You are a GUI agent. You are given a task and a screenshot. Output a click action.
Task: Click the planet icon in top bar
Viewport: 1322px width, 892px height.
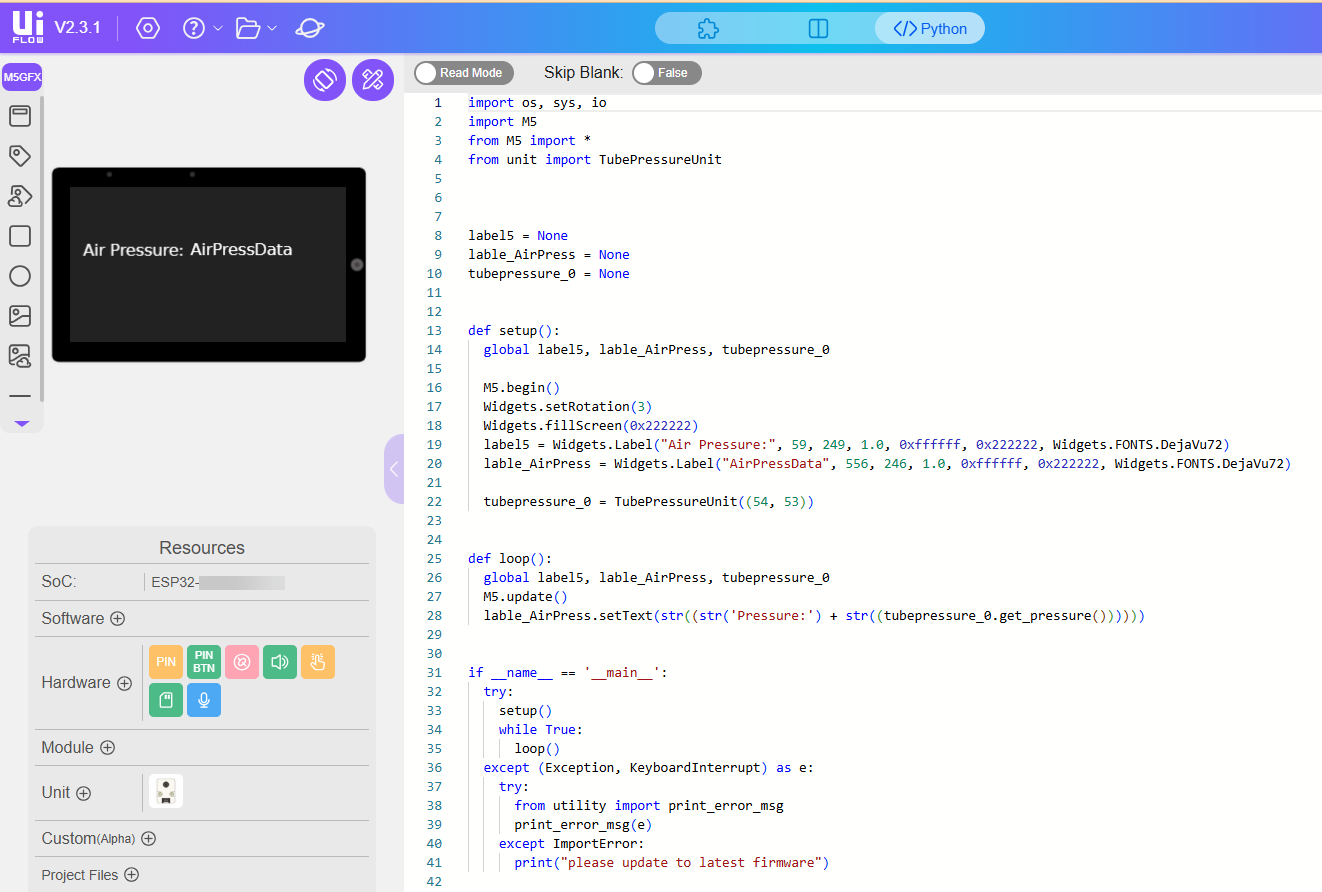[x=310, y=28]
